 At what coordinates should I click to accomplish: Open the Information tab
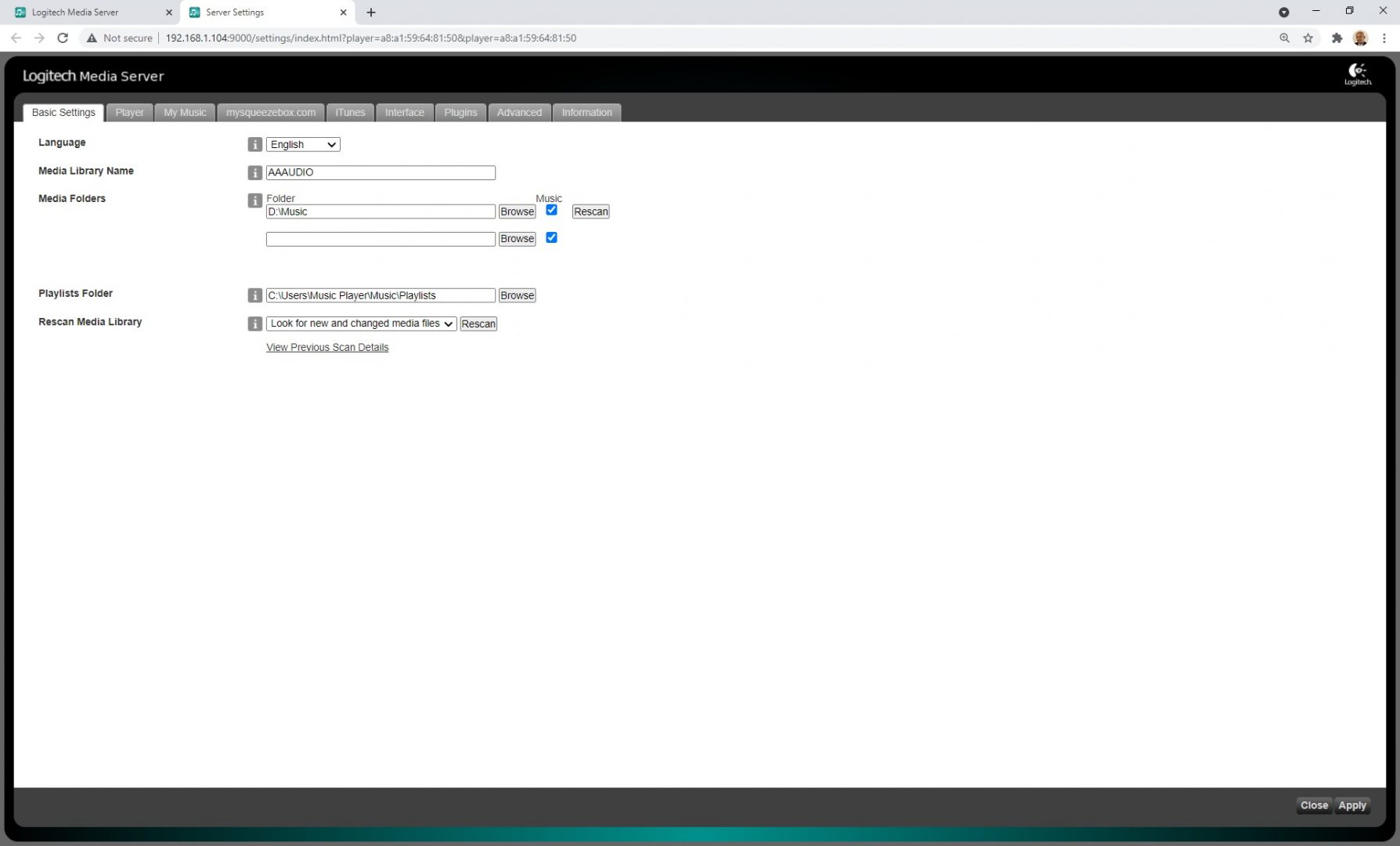(586, 113)
